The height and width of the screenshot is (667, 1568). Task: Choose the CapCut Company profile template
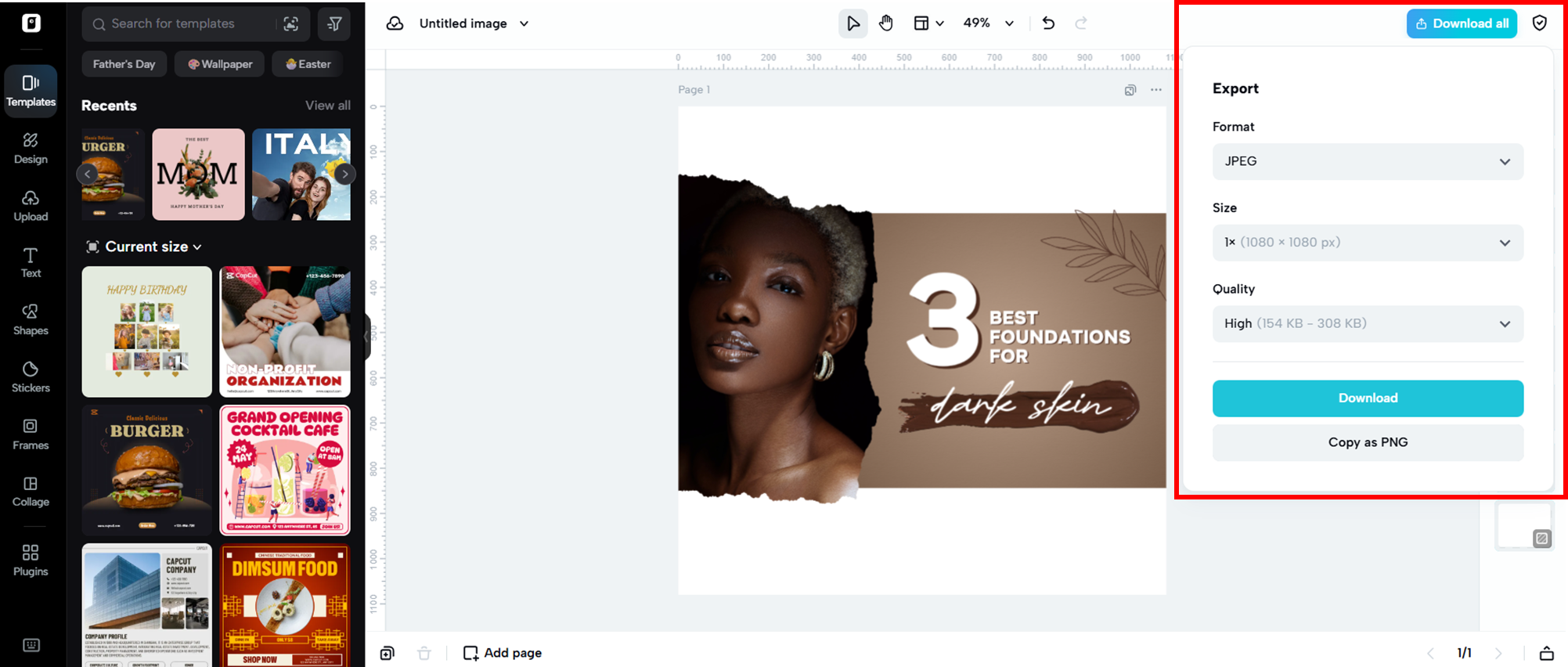147,606
